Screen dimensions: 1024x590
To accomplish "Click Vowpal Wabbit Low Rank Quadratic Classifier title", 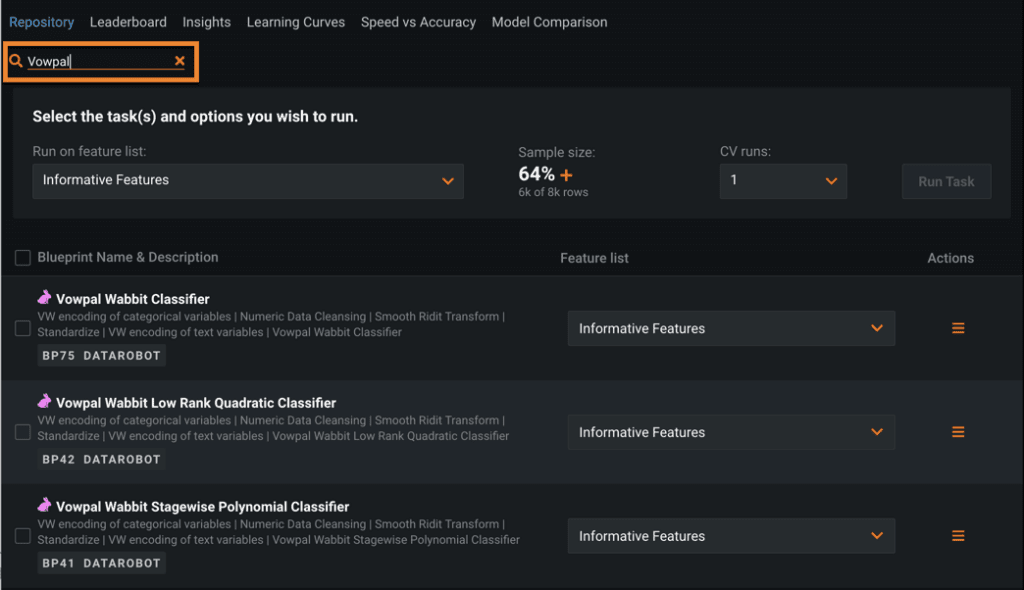I will pos(196,403).
